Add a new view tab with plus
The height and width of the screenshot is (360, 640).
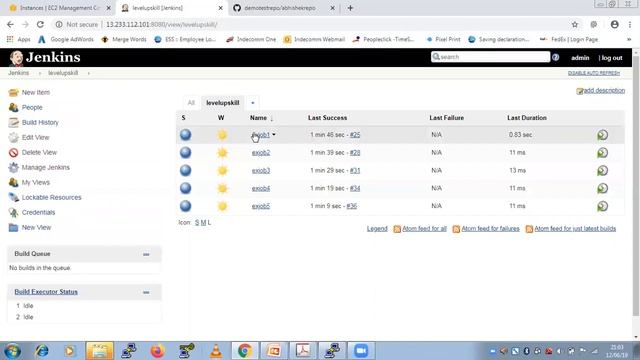(253, 103)
